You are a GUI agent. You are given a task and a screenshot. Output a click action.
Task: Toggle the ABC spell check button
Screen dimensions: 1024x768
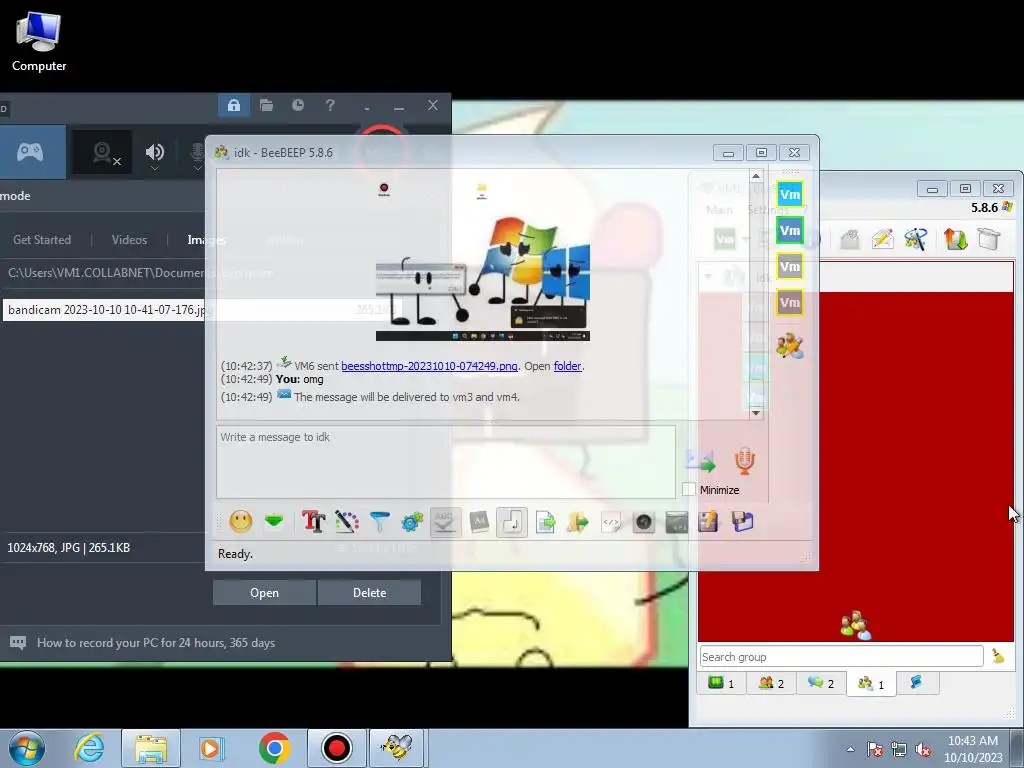[x=445, y=522]
